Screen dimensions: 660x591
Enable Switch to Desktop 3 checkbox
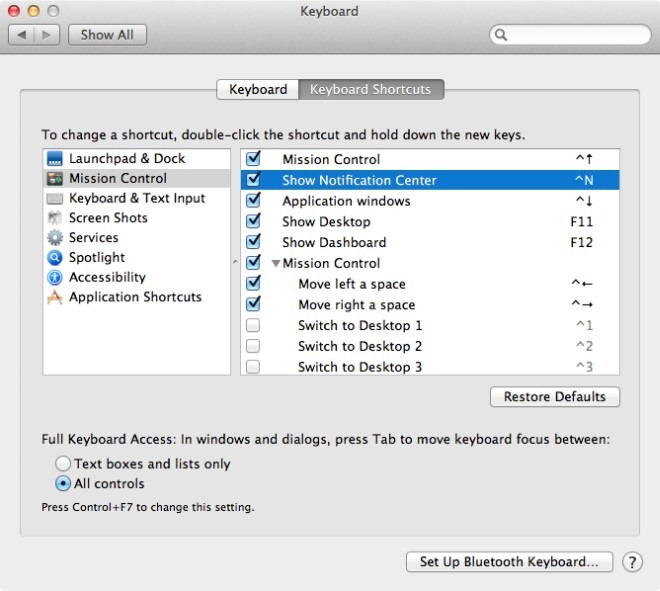coord(253,367)
